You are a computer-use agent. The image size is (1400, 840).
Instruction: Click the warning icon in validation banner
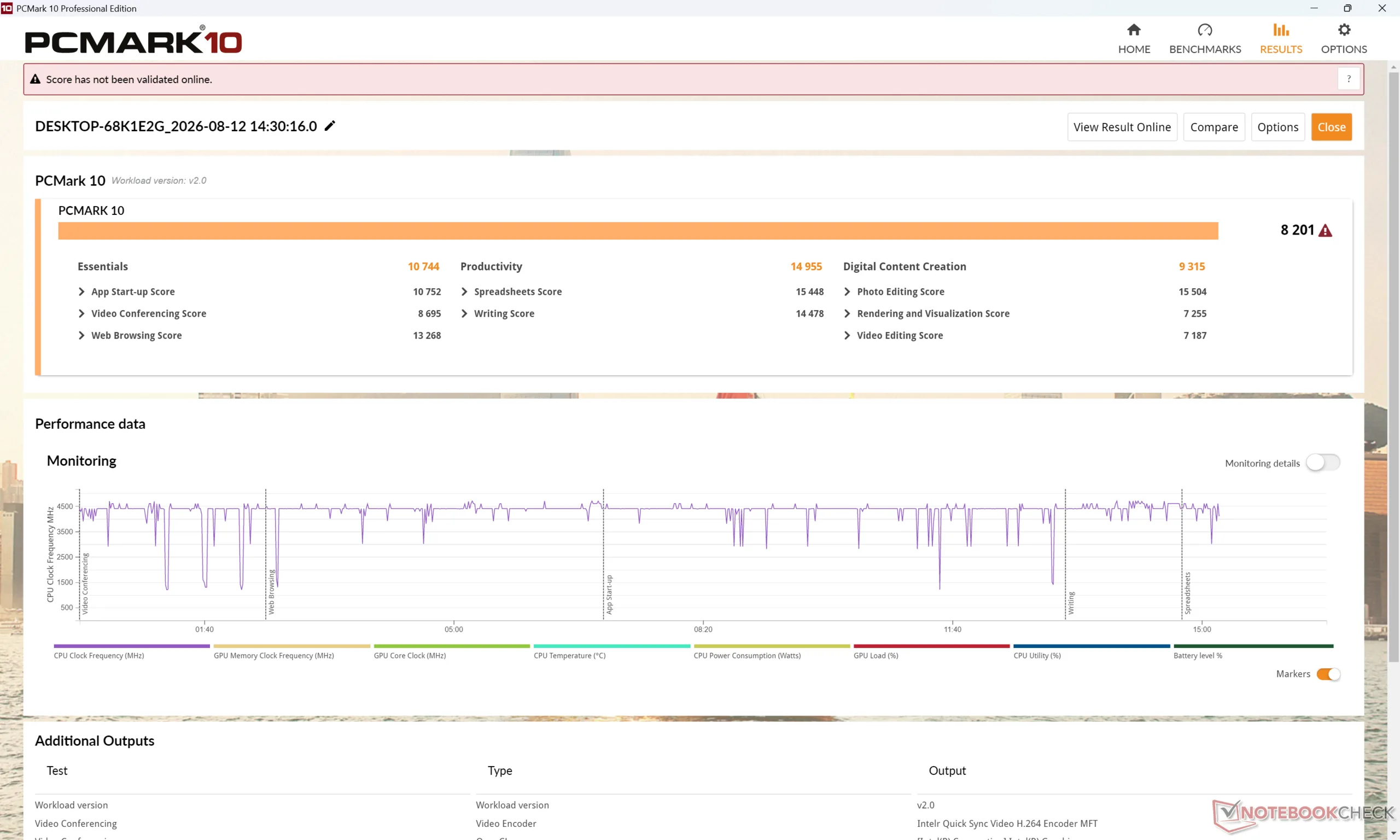tap(35, 79)
